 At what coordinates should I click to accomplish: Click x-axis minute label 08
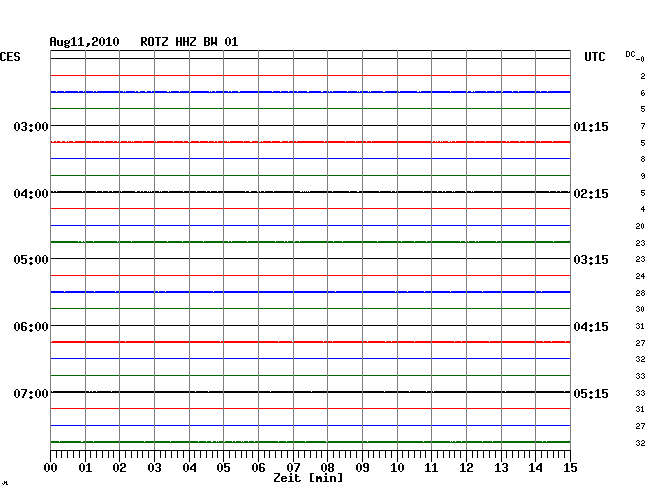click(x=327, y=468)
